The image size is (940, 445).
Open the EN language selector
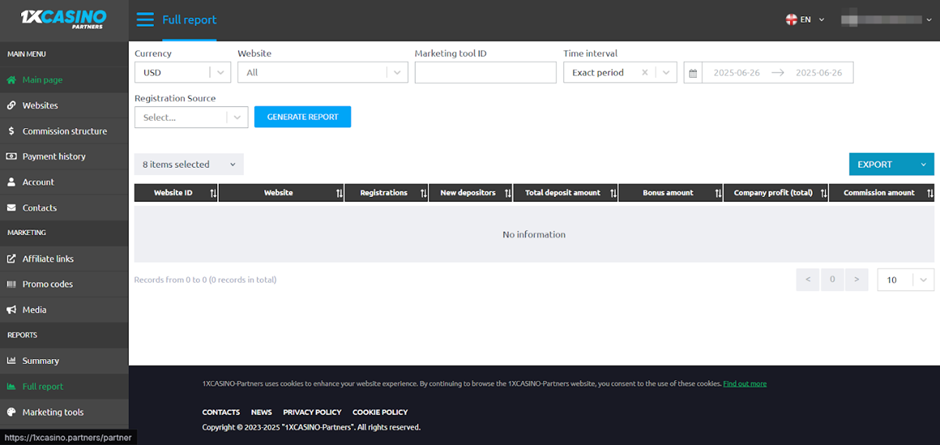(806, 19)
